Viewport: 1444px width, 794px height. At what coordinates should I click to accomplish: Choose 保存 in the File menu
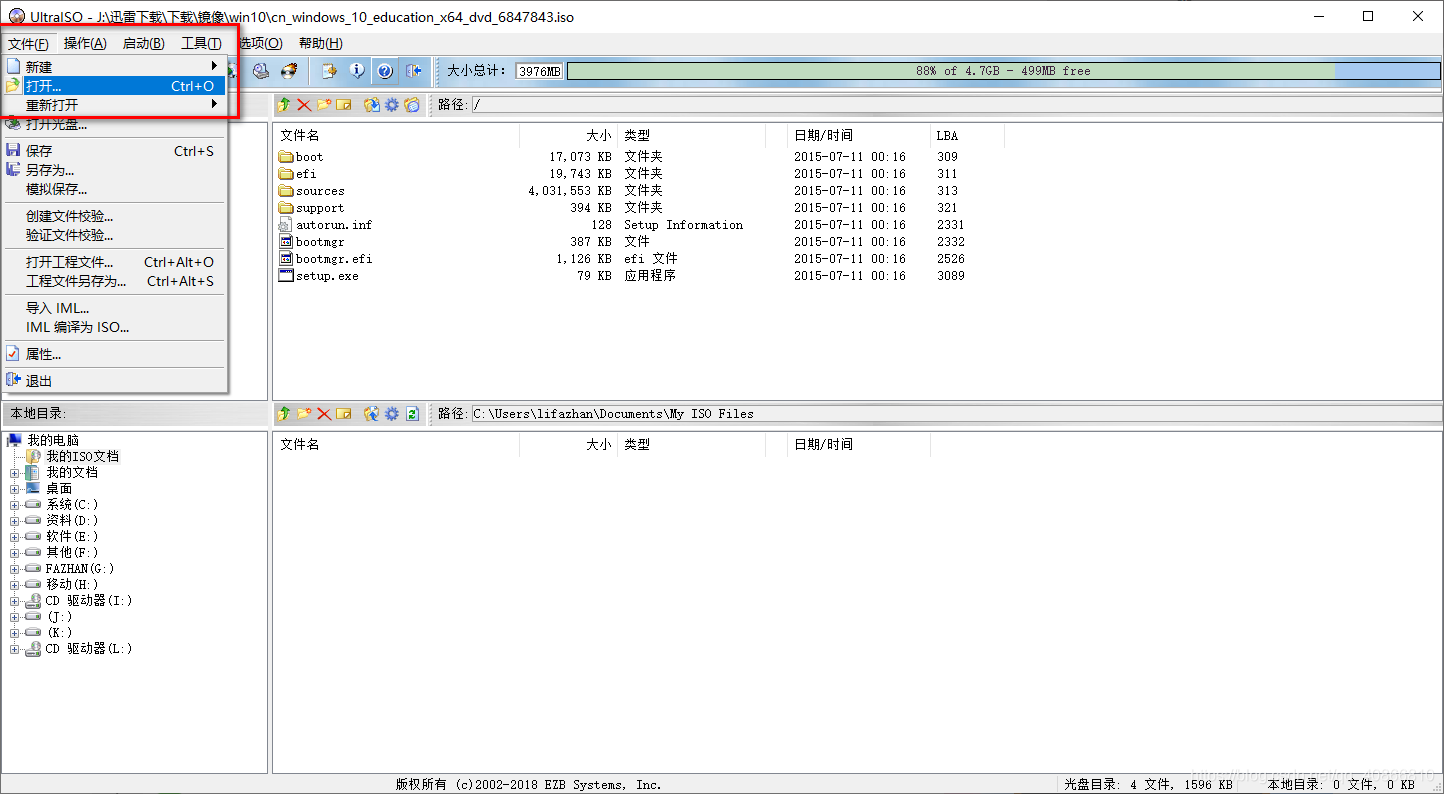pos(115,151)
